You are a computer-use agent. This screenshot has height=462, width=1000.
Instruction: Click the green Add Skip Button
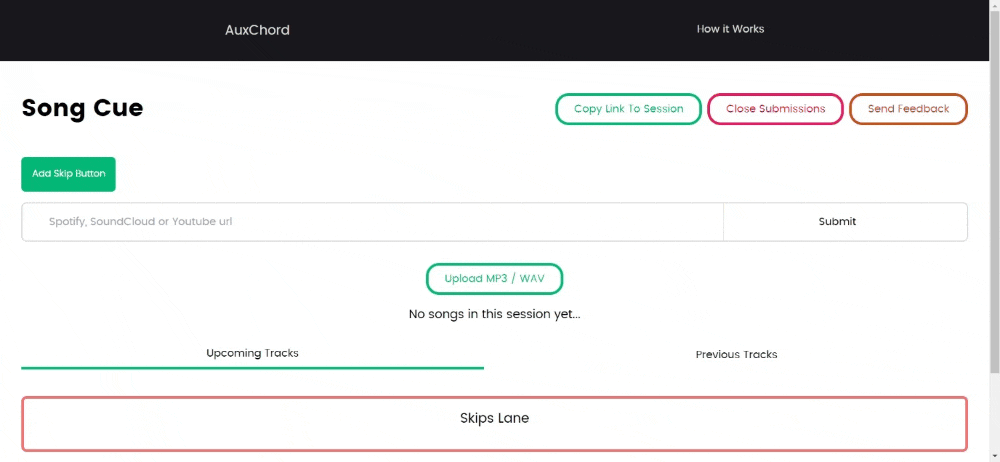click(68, 174)
